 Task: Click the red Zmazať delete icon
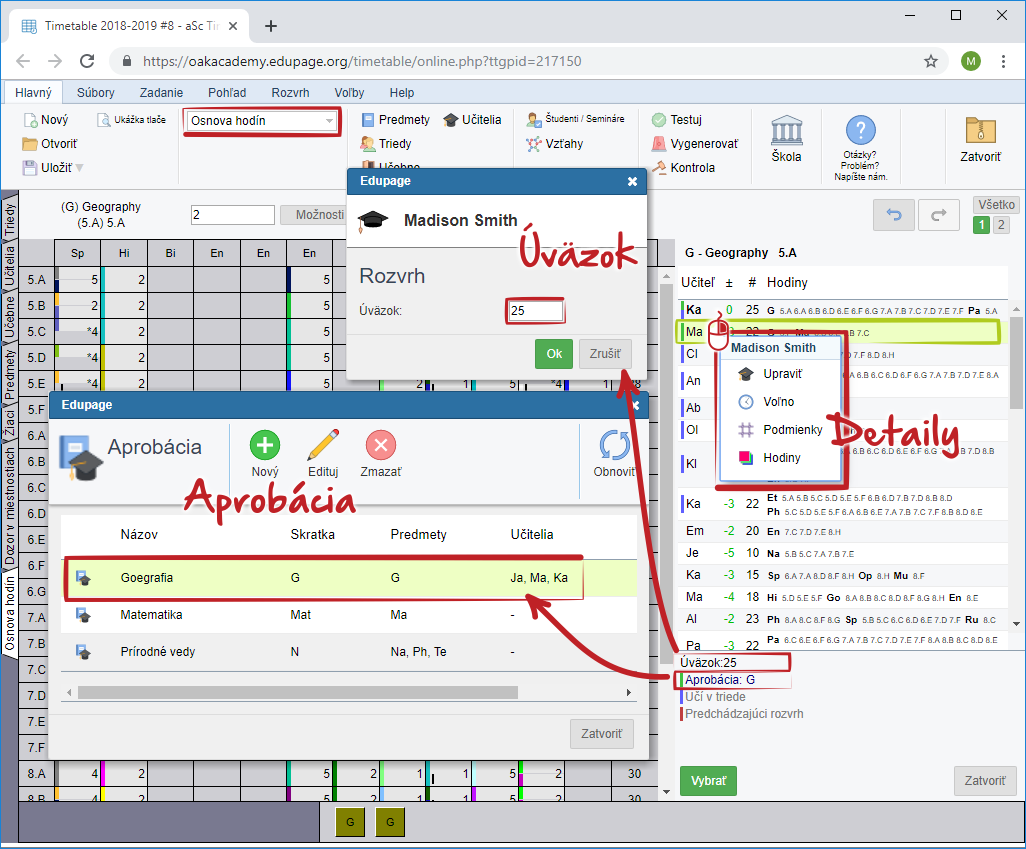click(x=381, y=445)
